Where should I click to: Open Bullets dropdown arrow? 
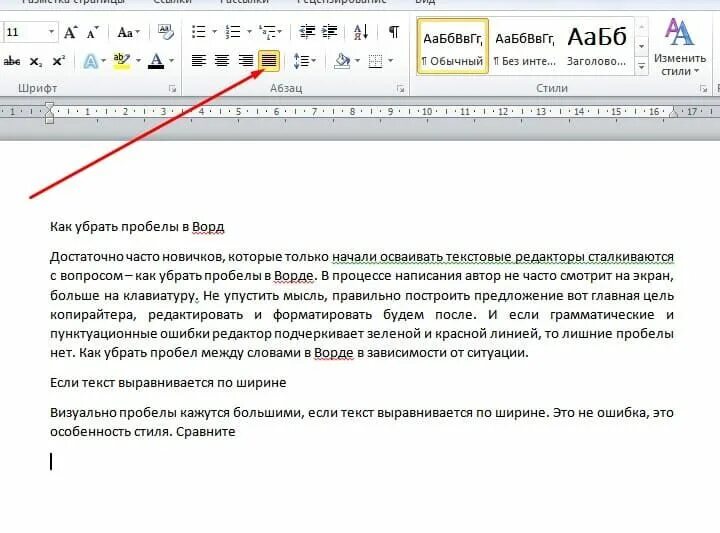point(214,32)
